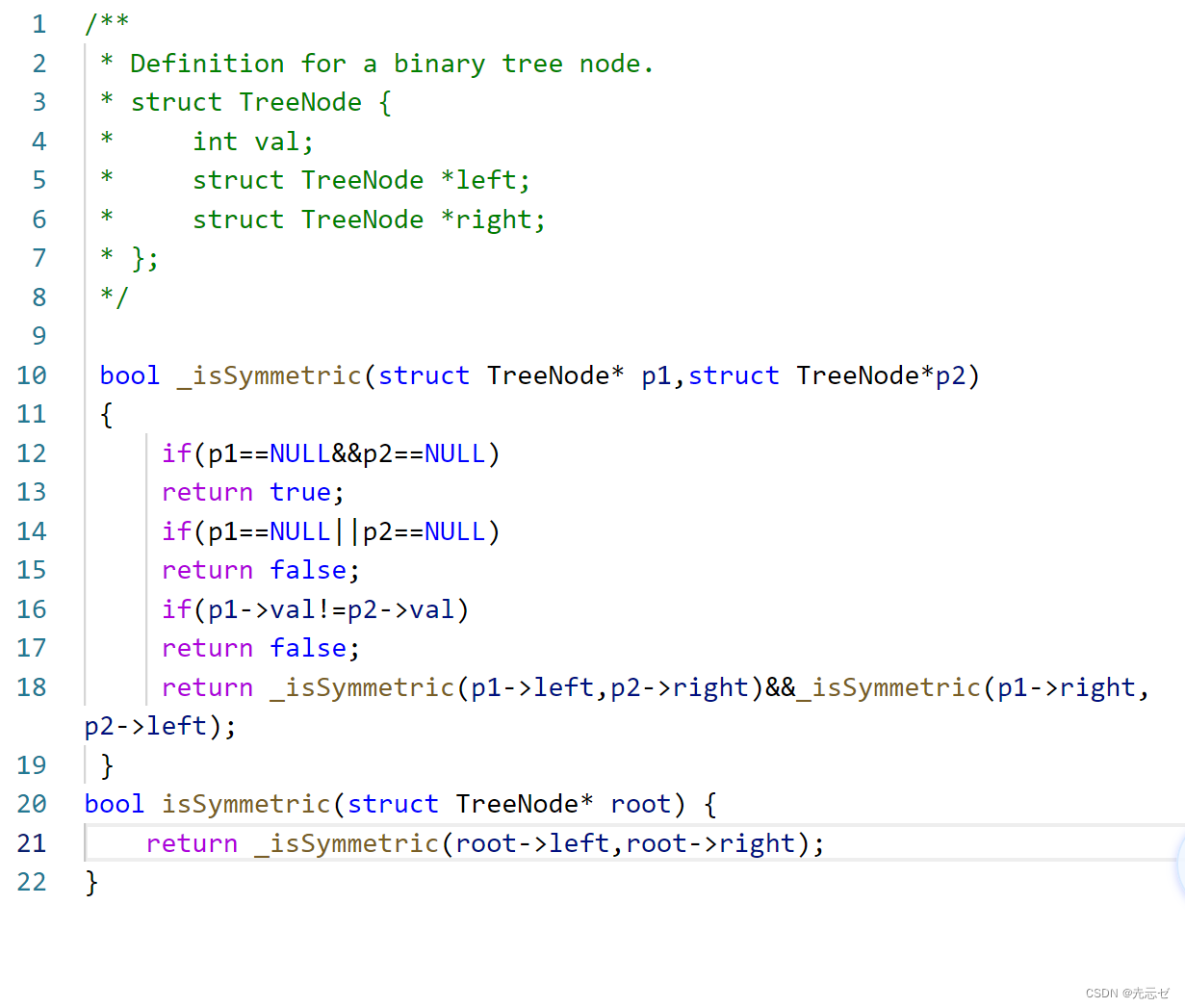Screen dimensions: 1185x1008
Task: Click 'return true;' on line 13
Action: pos(253,492)
